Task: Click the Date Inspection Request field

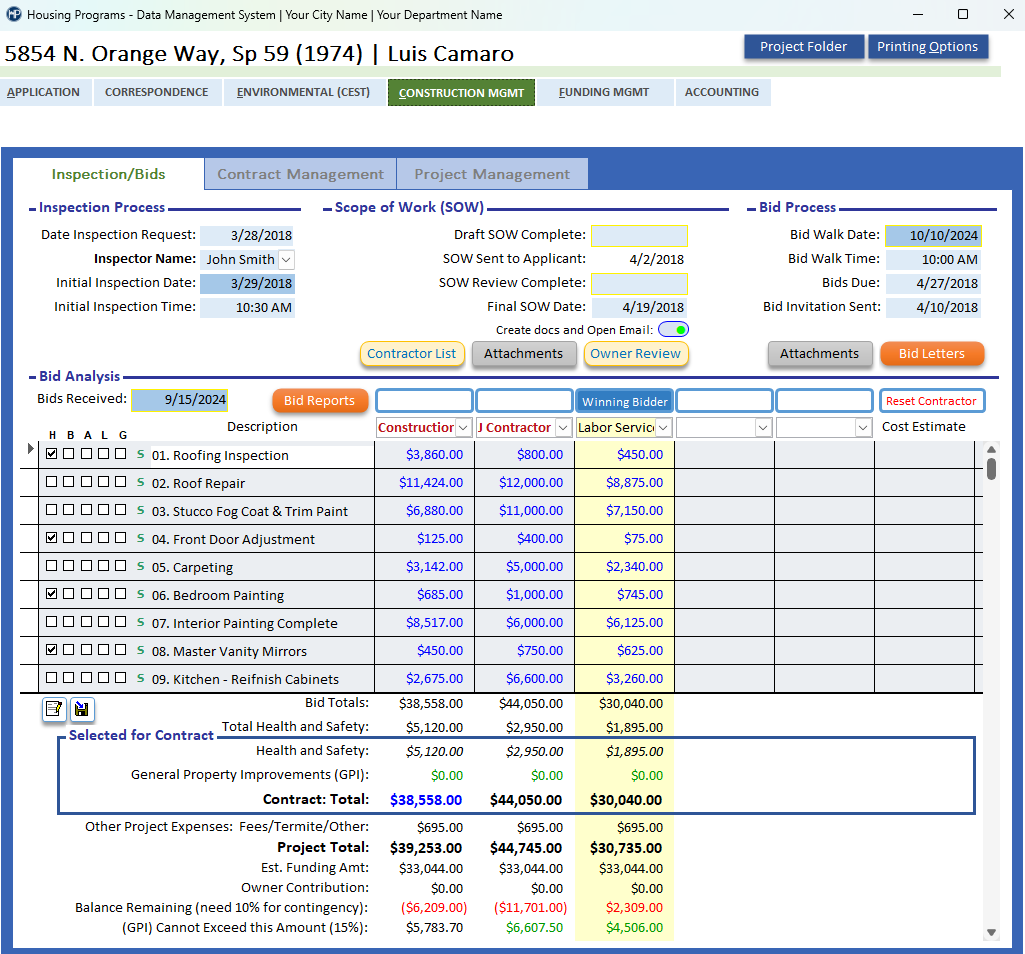Action: coord(247,235)
